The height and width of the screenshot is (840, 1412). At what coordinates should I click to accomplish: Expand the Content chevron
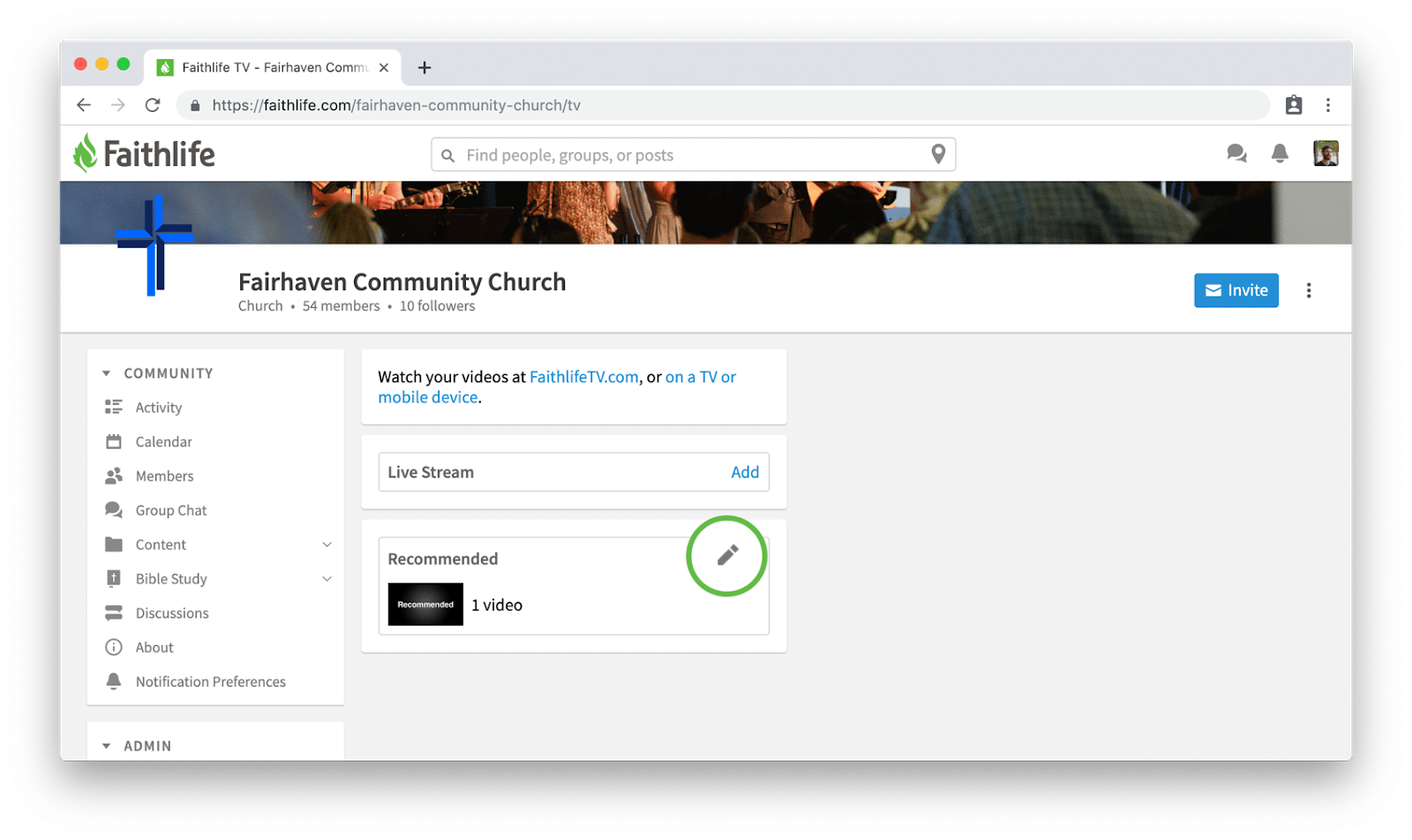(x=327, y=544)
